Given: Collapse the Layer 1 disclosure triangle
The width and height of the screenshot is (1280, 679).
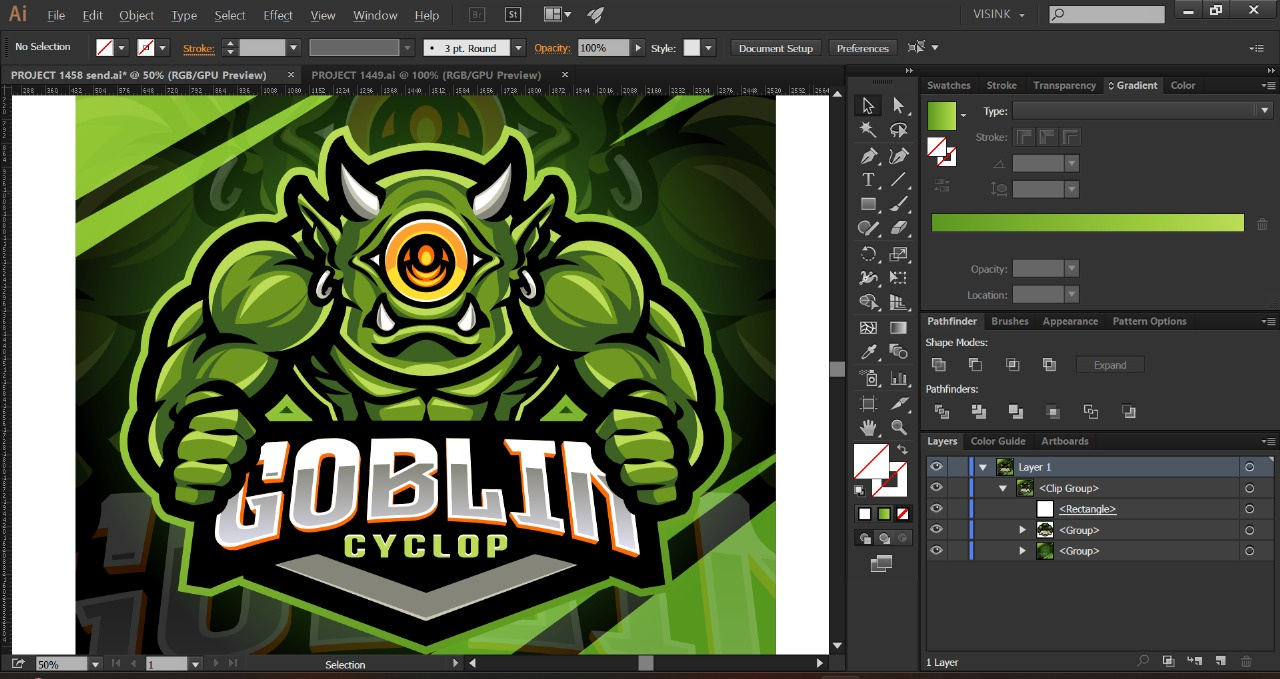Looking at the screenshot, I should (983, 467).
